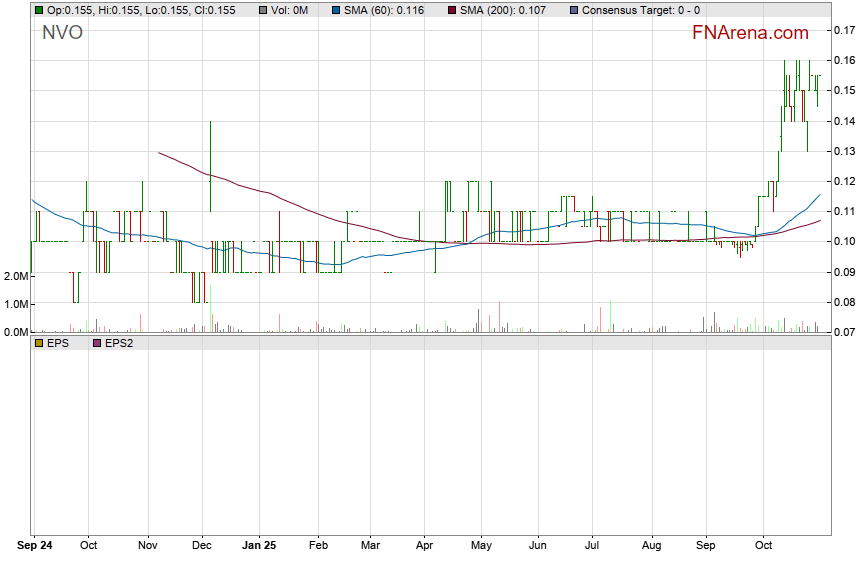
Task: Click the purple Consensus Target legend swatch
Action: pyautogui.click(x=574, y=10)
